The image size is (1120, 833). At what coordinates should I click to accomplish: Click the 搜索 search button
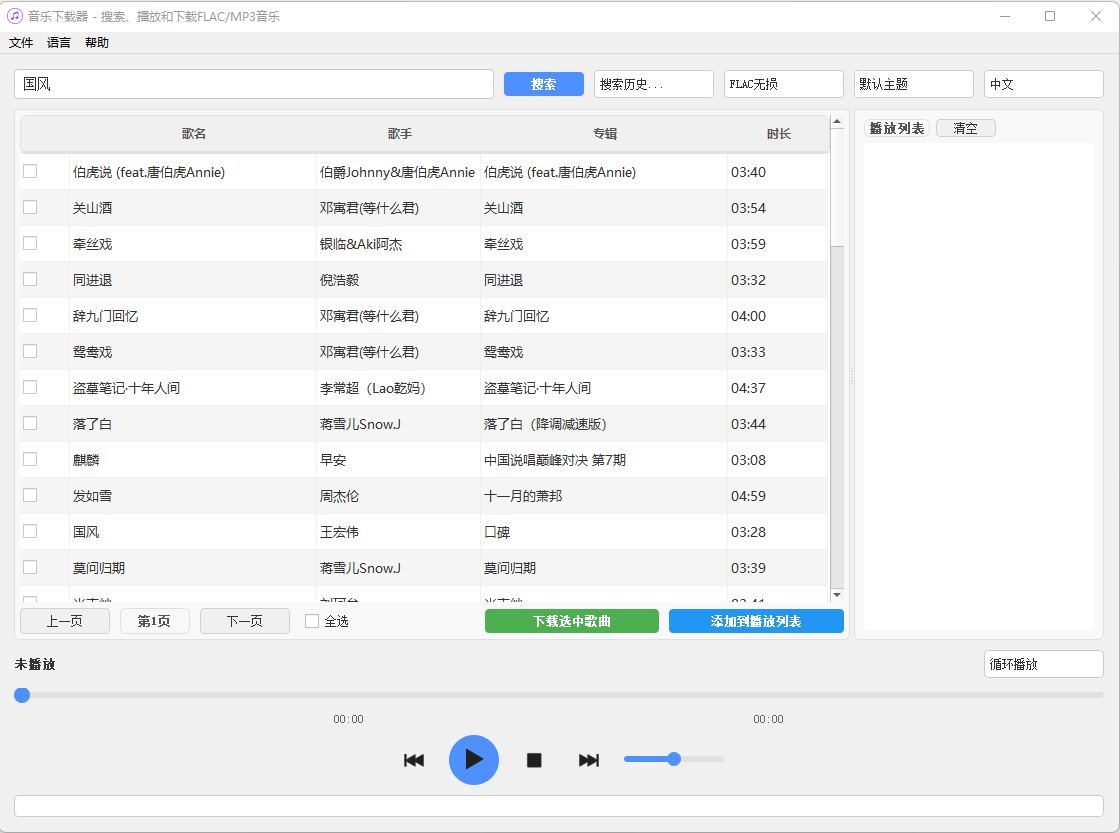pos(543,84)
